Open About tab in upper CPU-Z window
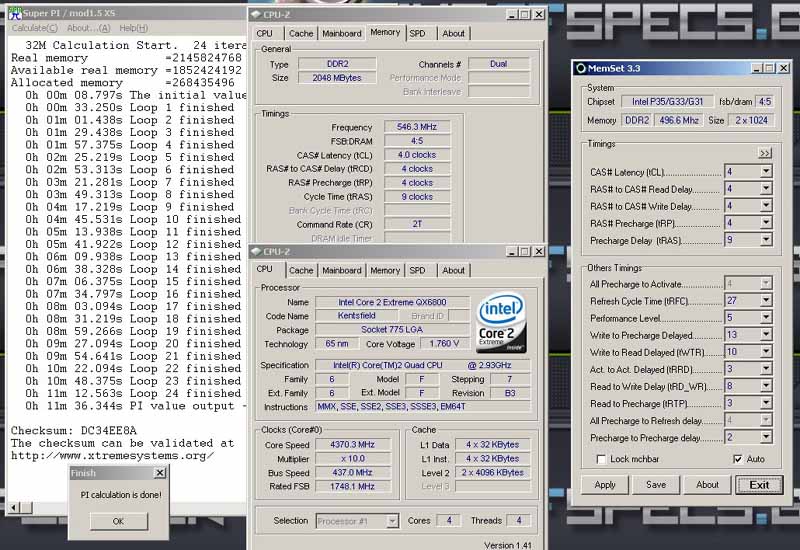 (x=454, y=34)
